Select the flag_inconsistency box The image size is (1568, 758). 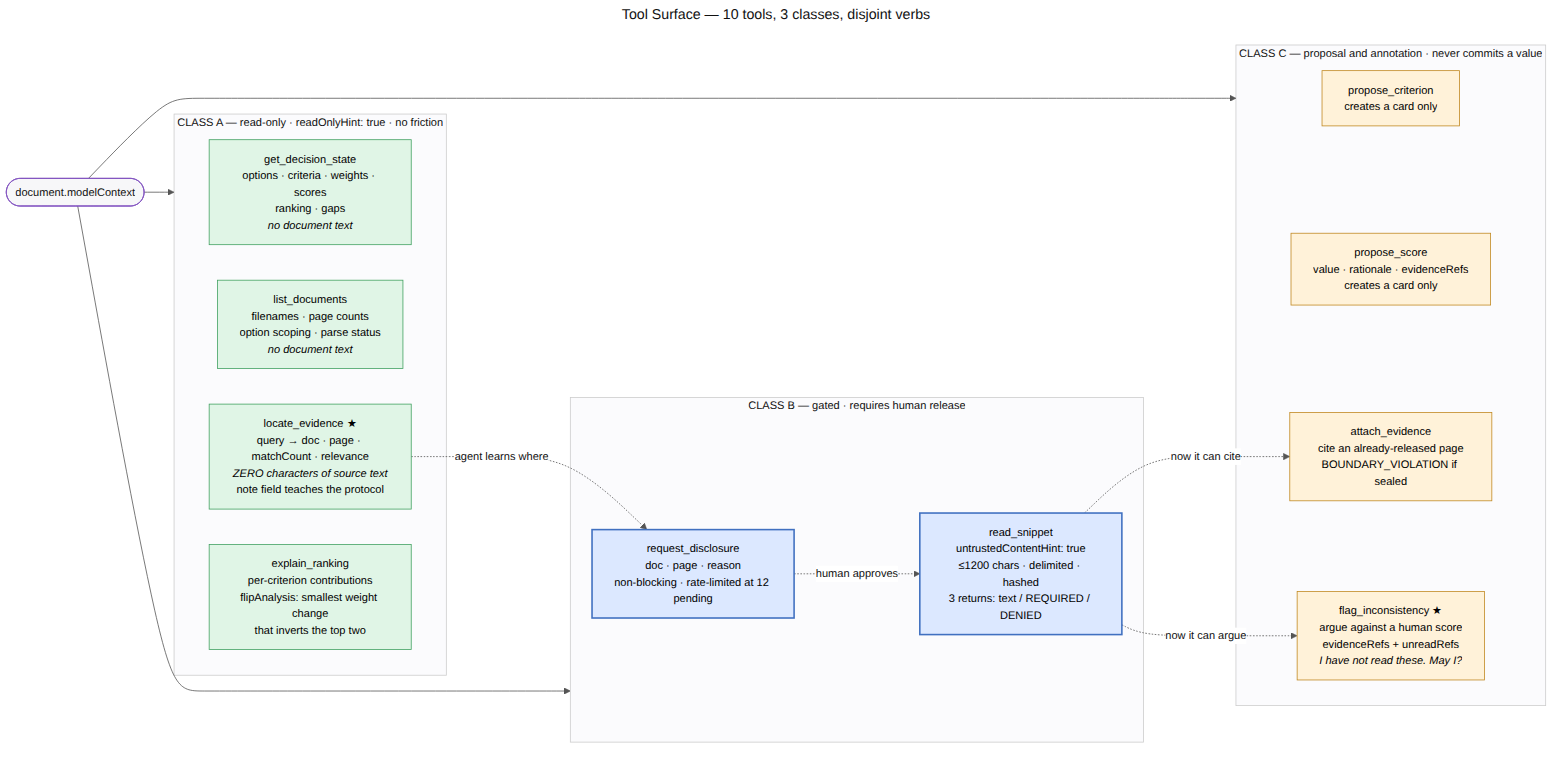[x=1390, y=635]
